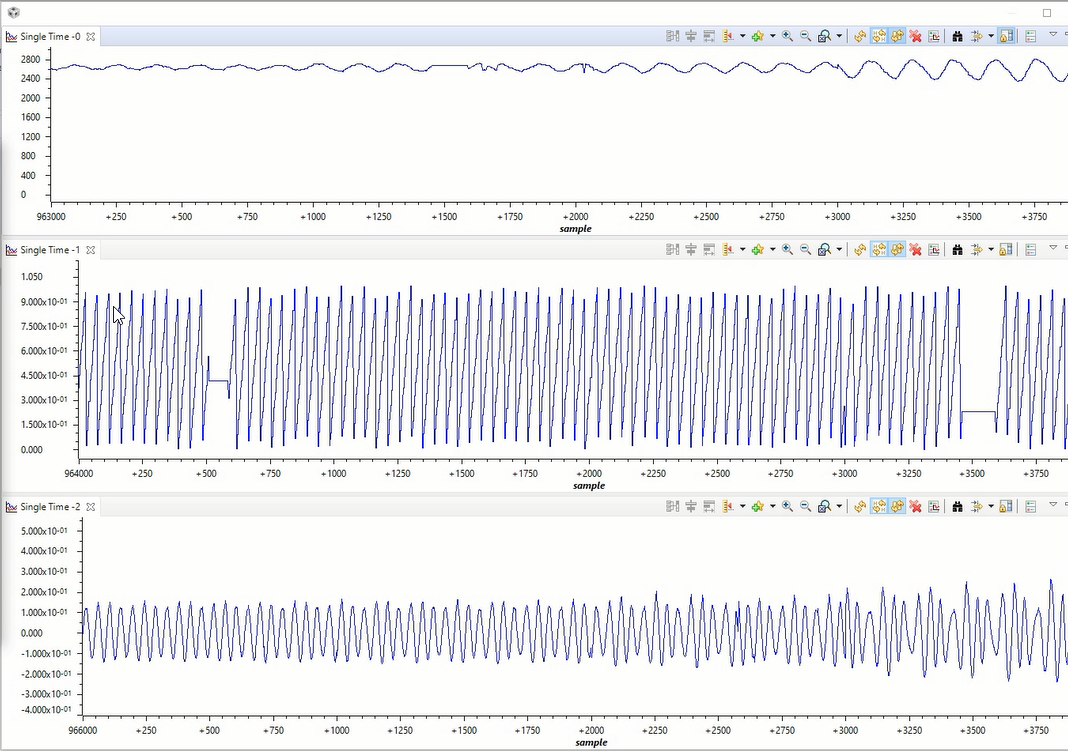Toggle the lock/pin button in Single Time -2
Image resolution: width=1068 pixels, height=751 pixels.
(1006, 507)
